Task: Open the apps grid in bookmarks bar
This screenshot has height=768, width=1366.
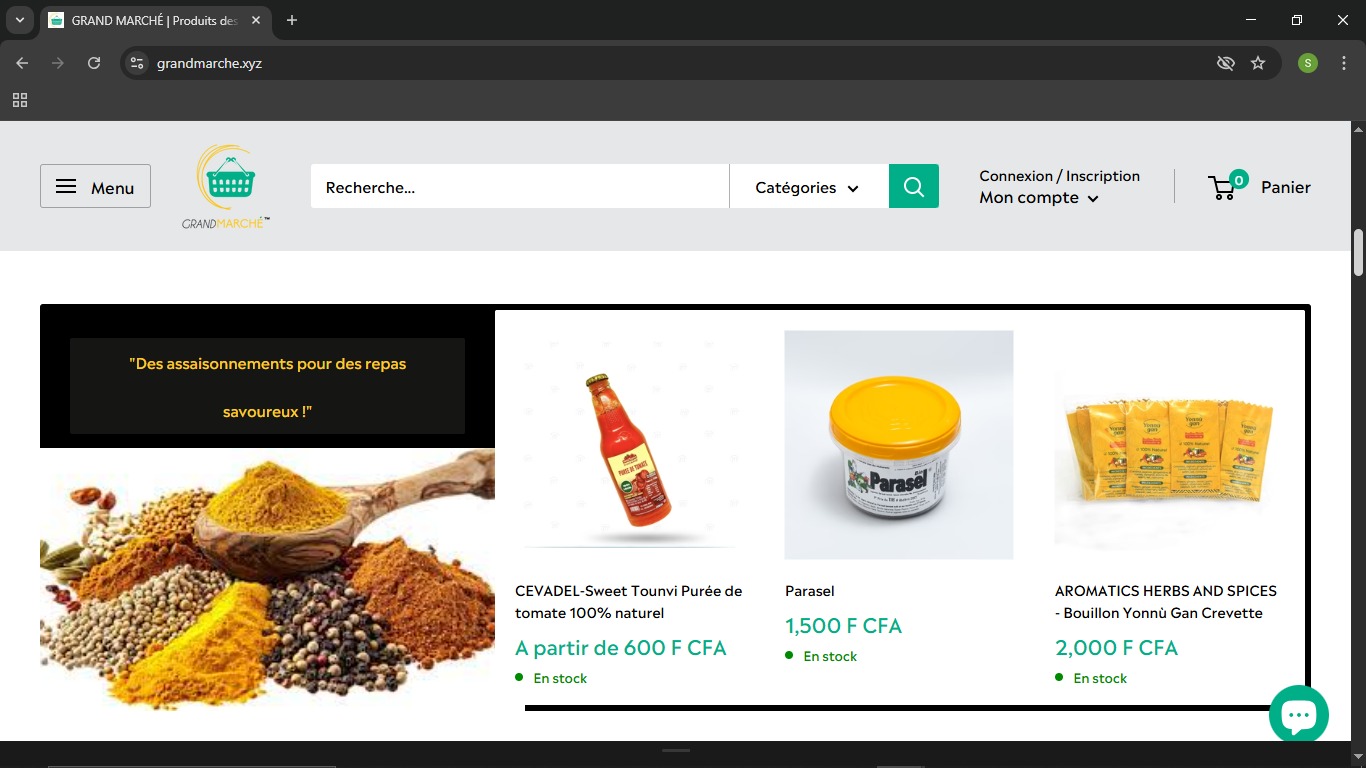Action: tap(20, 100)
